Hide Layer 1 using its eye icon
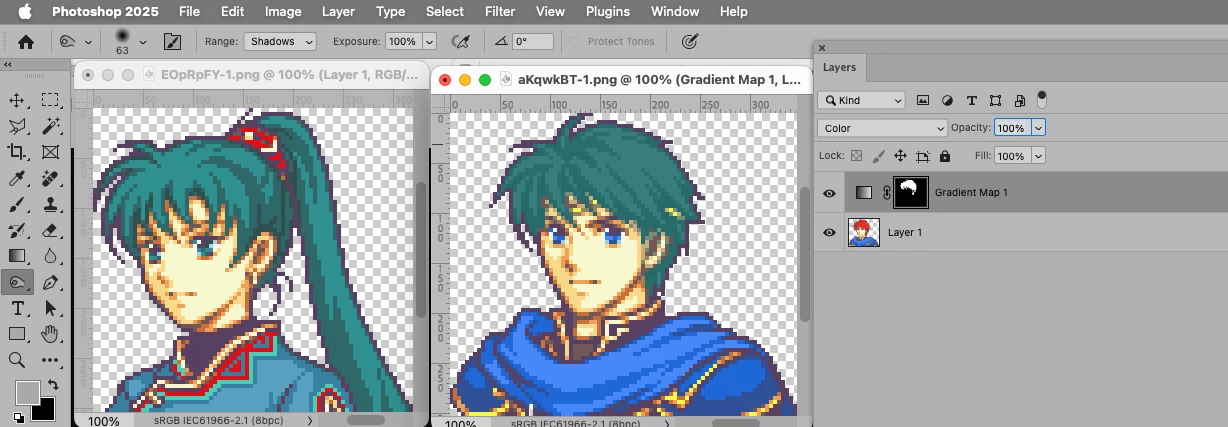This screenshot has width=1228, height=427. pyautogui.click(x=829, y=233)
